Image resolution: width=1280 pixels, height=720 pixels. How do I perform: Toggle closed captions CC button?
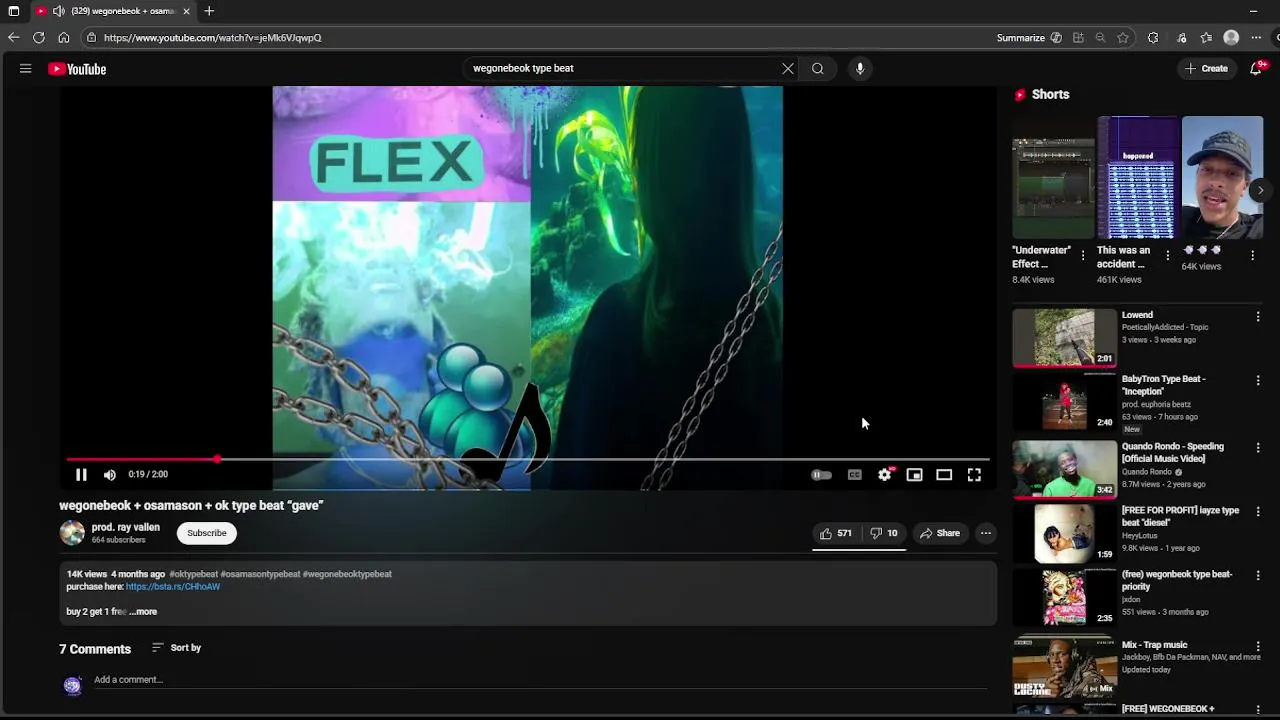(855, 475)
